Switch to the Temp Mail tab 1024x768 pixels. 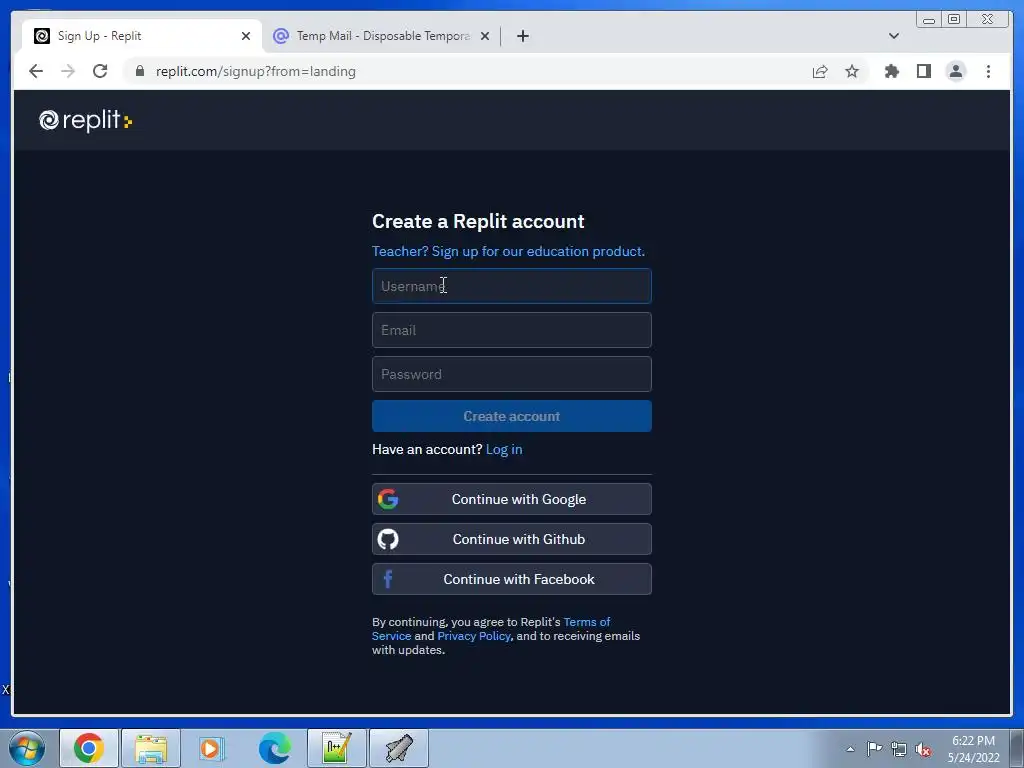click(382, 36)
